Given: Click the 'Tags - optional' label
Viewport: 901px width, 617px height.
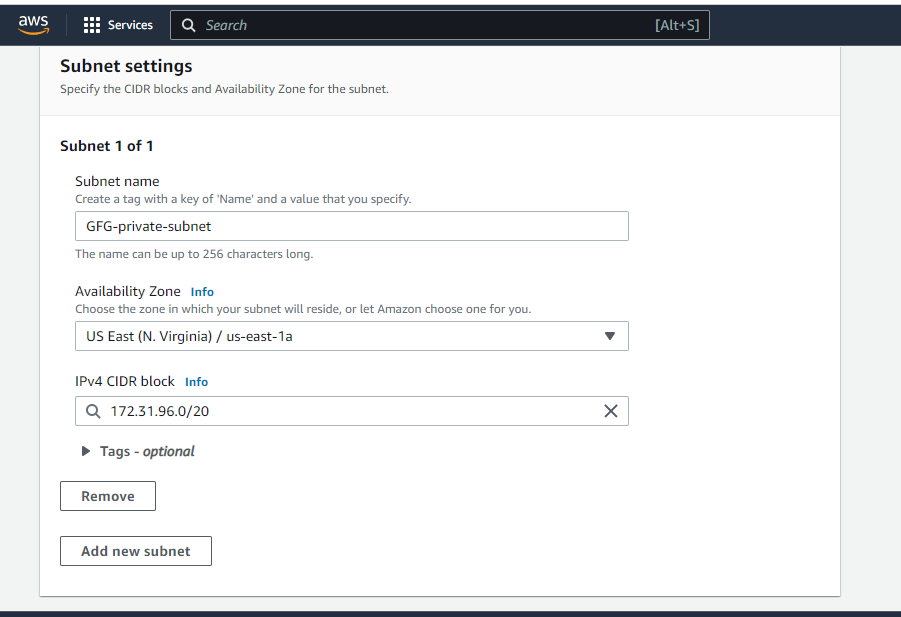Looking at the screenshot, I should tap(147, 451).
